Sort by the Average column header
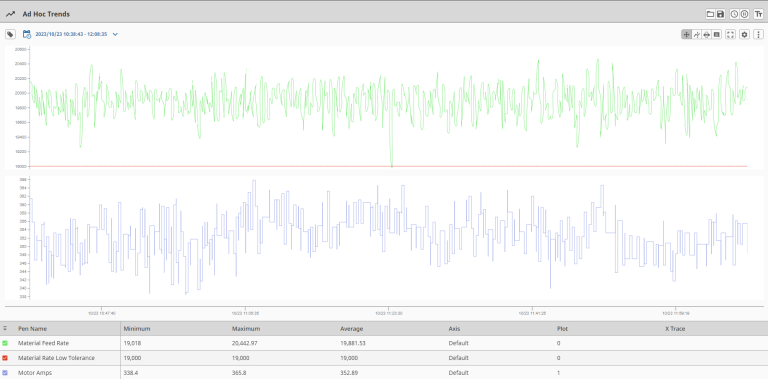The image size is (768, 379). [x=352, y=329]
